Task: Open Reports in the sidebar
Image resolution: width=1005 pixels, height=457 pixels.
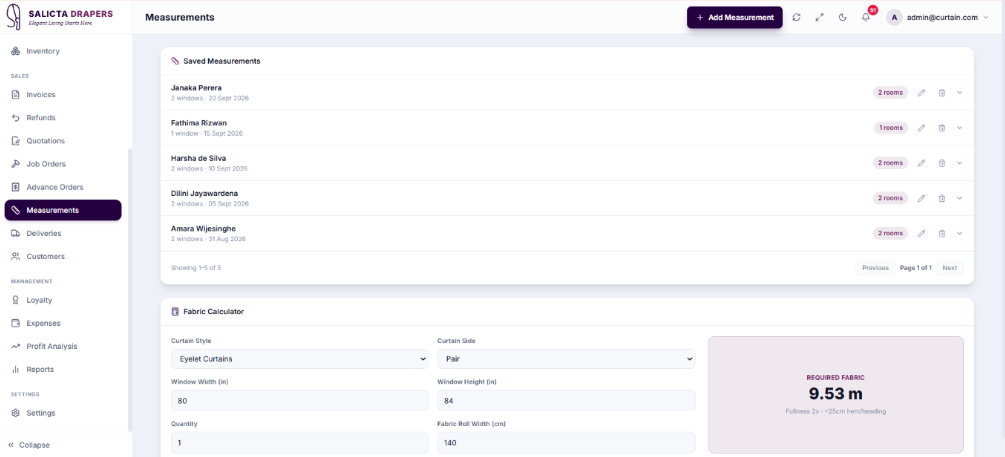Action: (63, 369)
